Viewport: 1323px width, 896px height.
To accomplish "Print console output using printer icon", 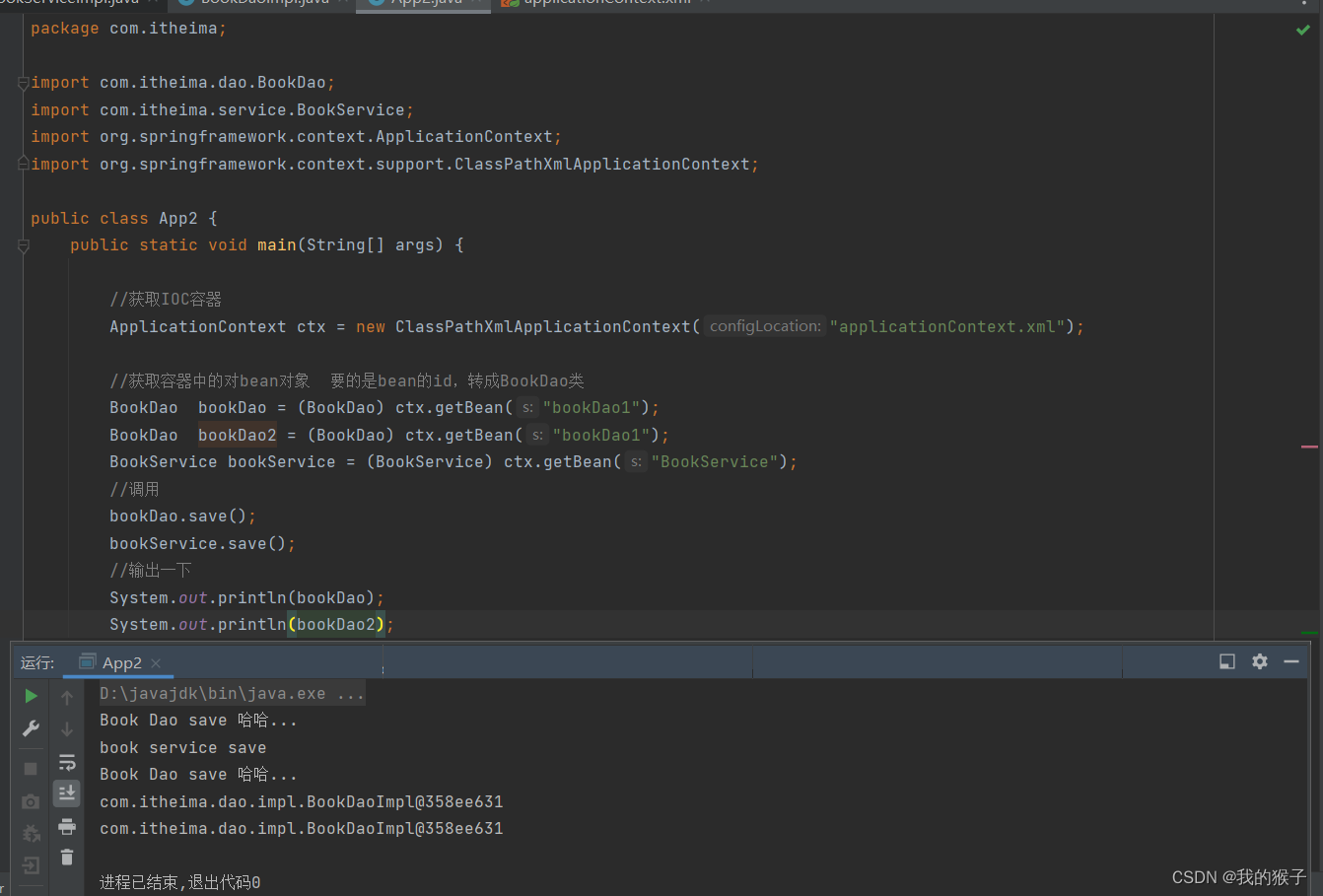I will (x=67, y=826).
